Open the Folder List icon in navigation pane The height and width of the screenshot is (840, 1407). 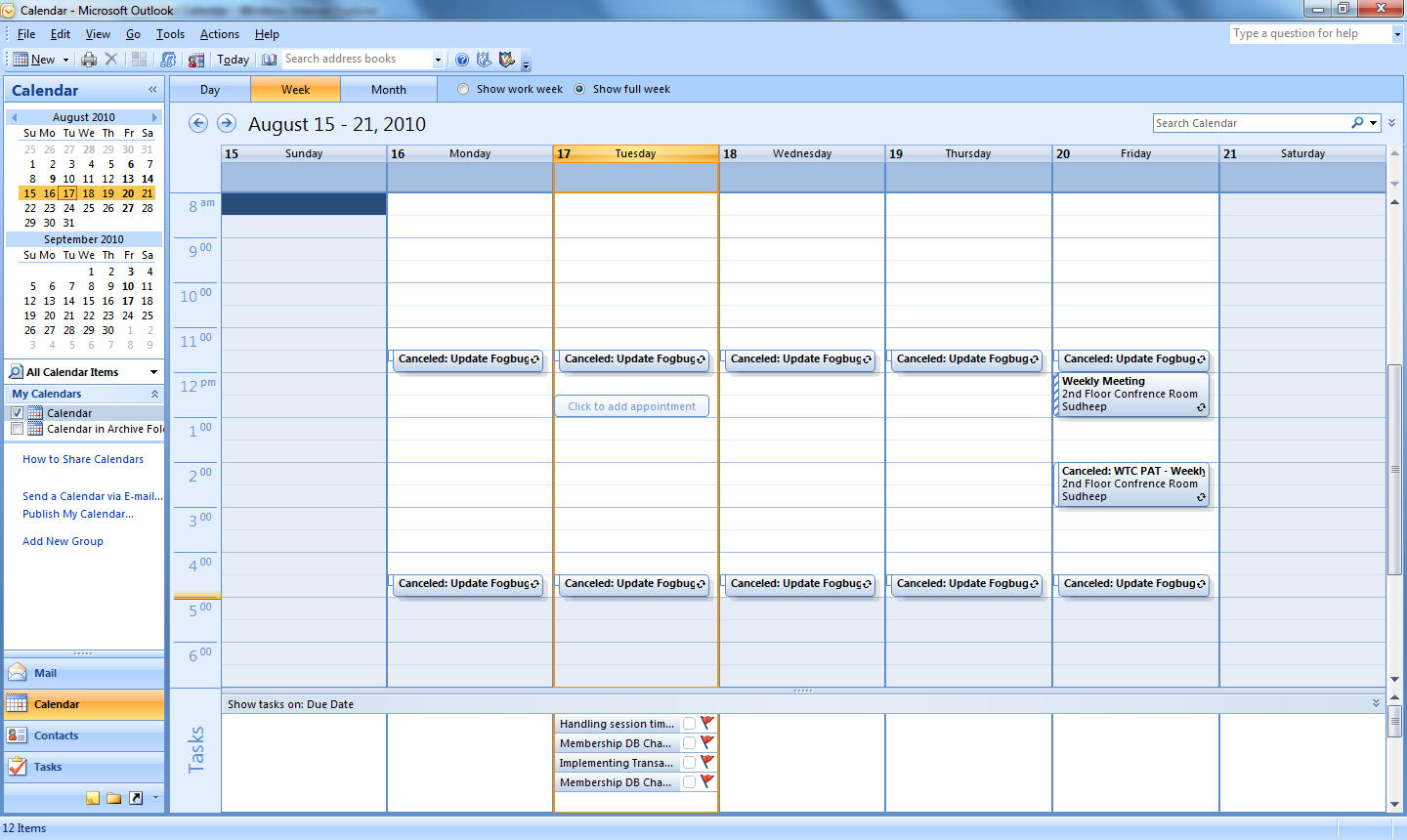coord(114,798)
